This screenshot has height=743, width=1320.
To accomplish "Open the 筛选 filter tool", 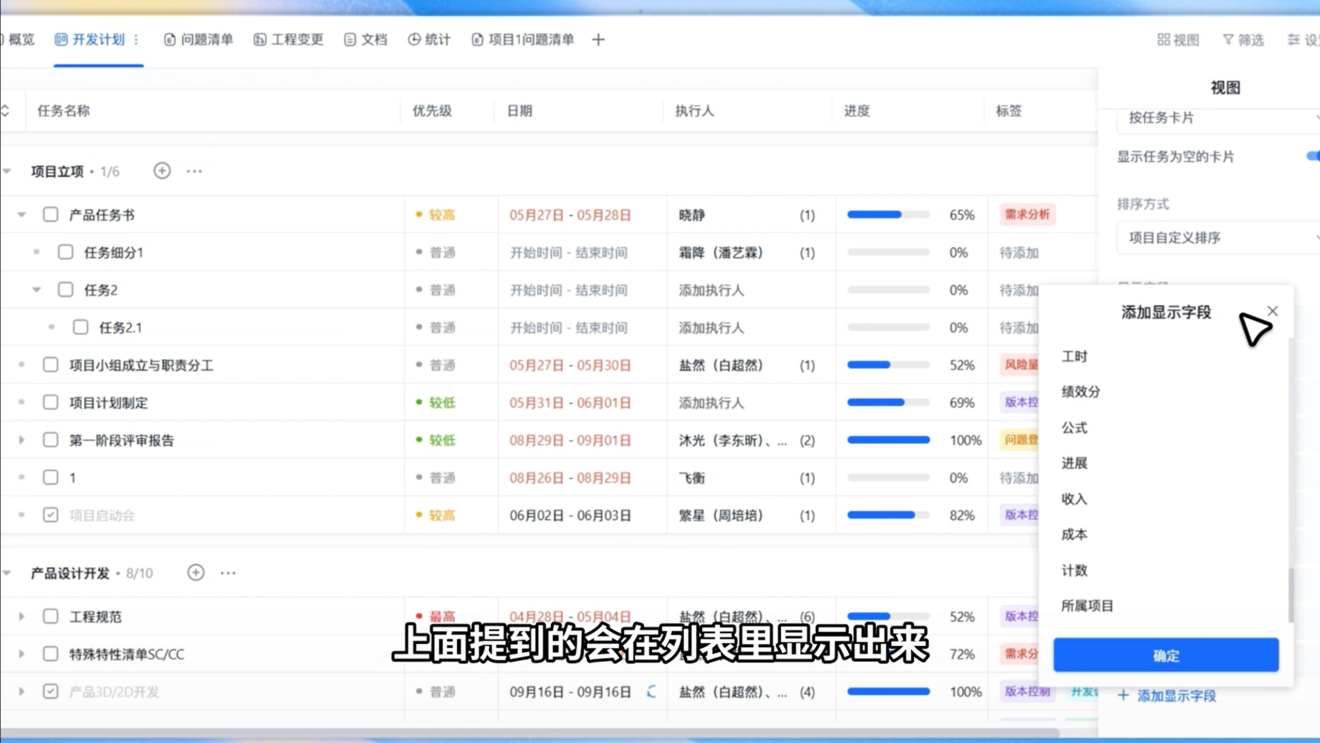I will pos(1243,40).
